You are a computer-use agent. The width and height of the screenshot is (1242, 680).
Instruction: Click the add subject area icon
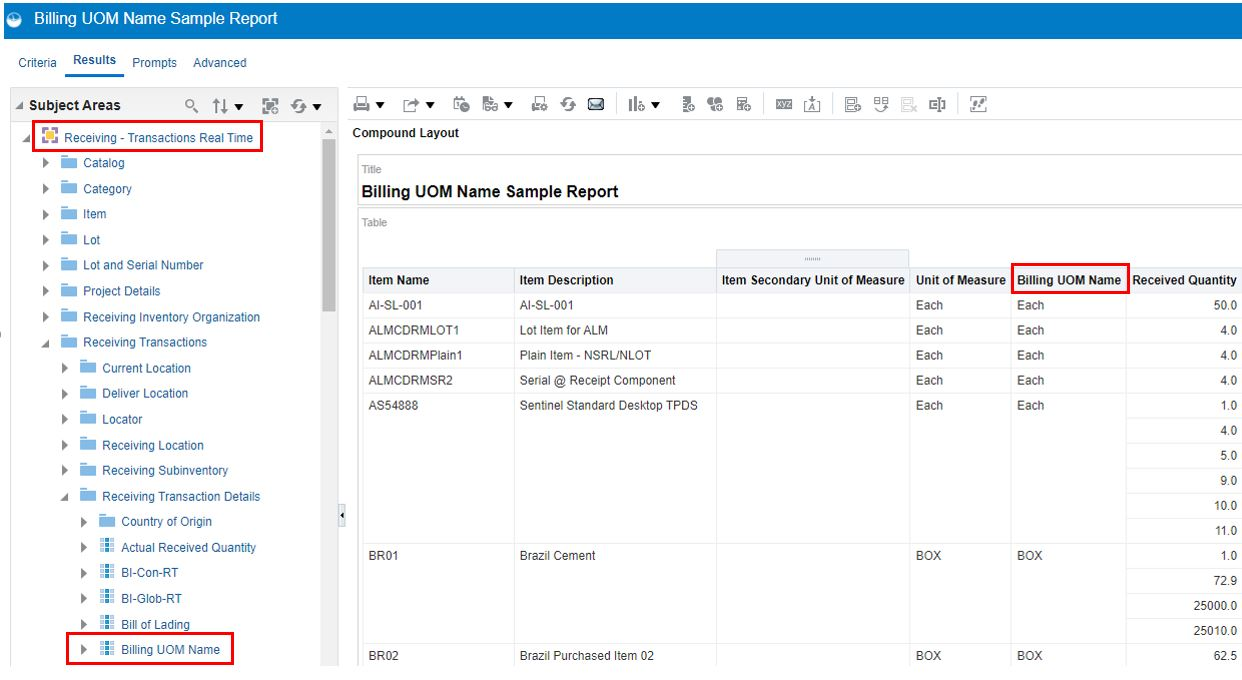[270, 106]
